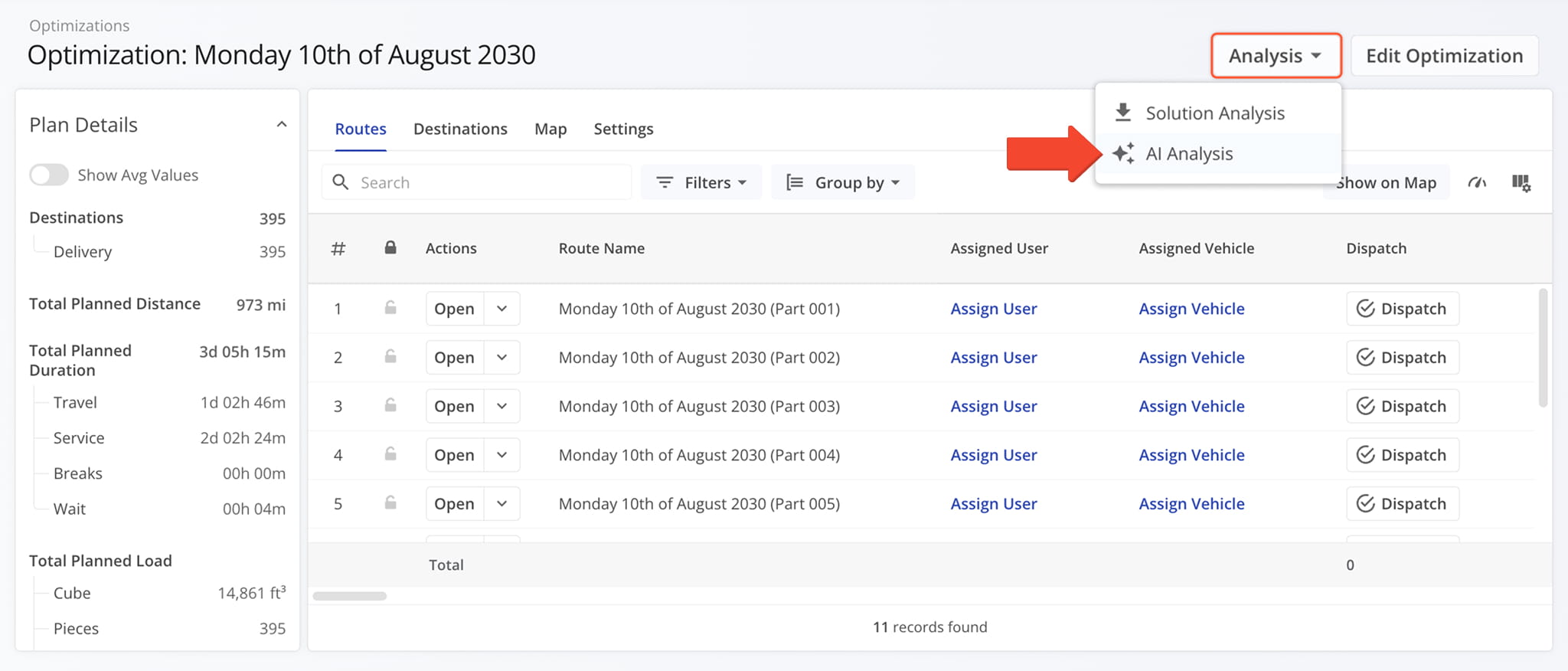This screenshot has height=671, width=1568.
Task: Switch to the Settings tab
Action: [x=623, y=129]
